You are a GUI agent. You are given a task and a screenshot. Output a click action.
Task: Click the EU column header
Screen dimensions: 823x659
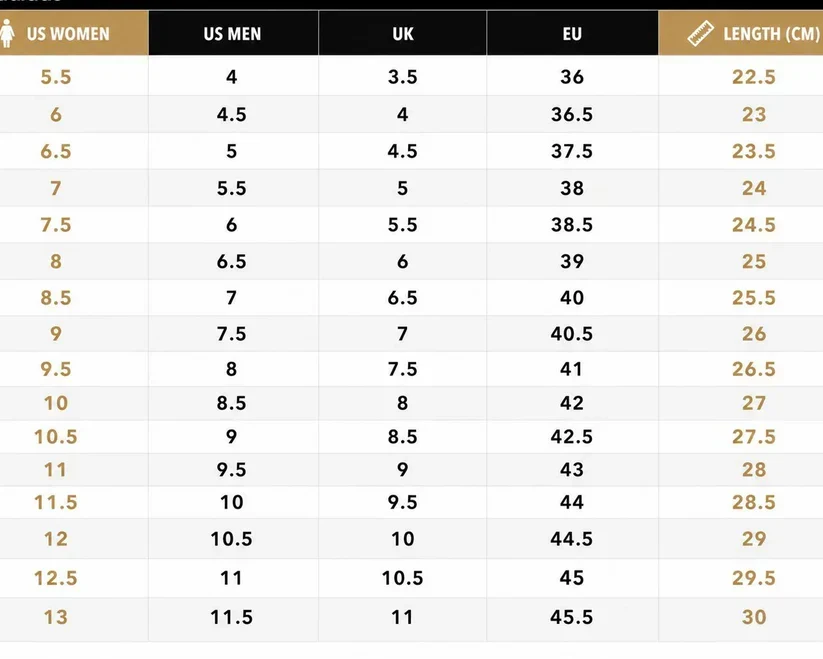572,33
